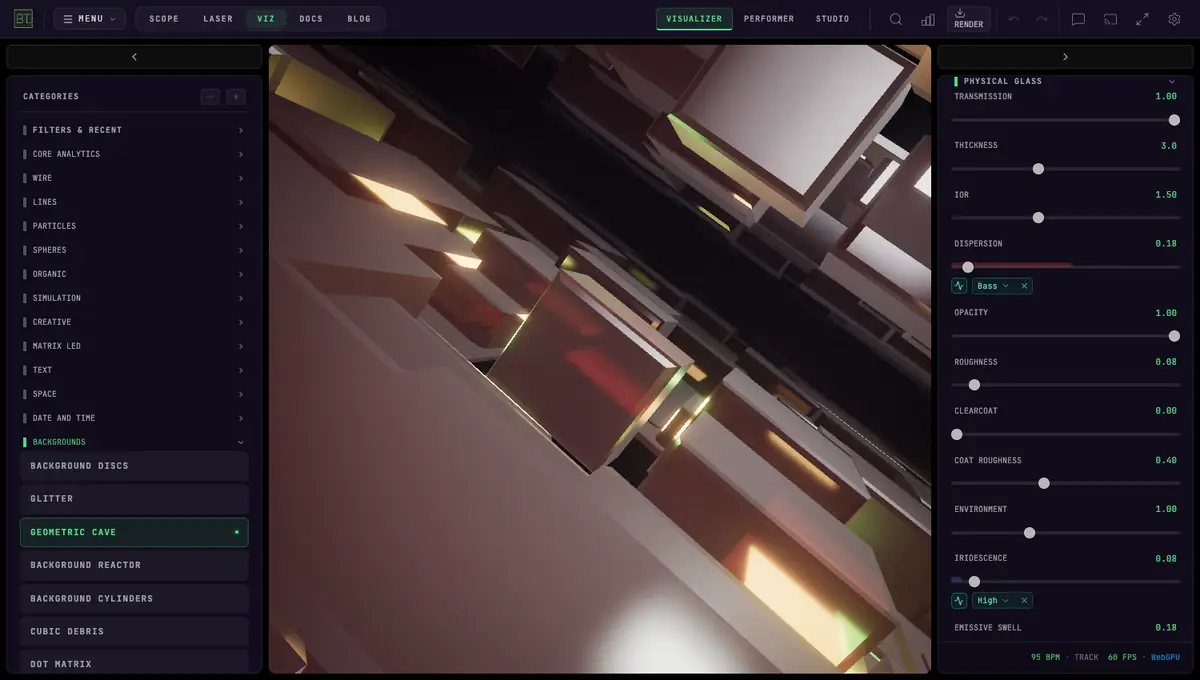The width and height of the screenshot is (1200, 680).
Task: Enable the Glitter visual
Action: 134,499
